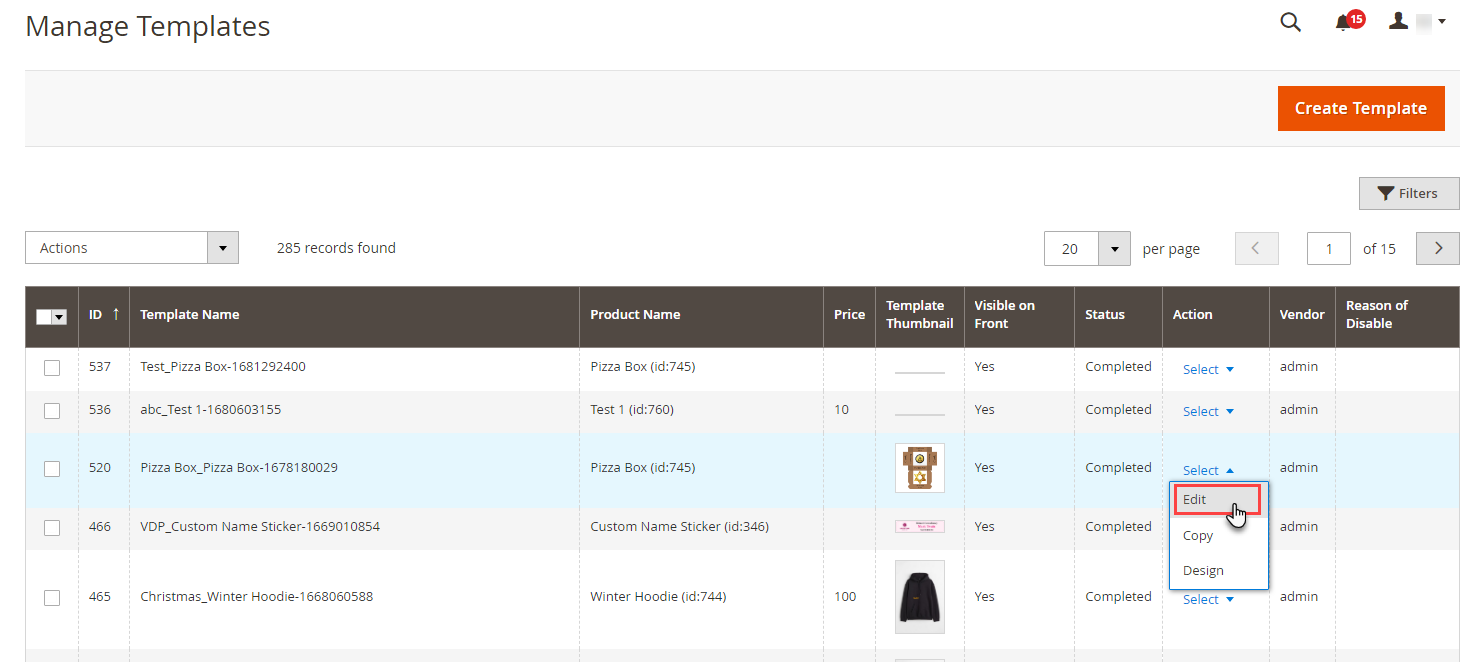This screenshot has width=1476, height=662.
Task: Go to next page arrow
Action: (x=1438, y=248)
